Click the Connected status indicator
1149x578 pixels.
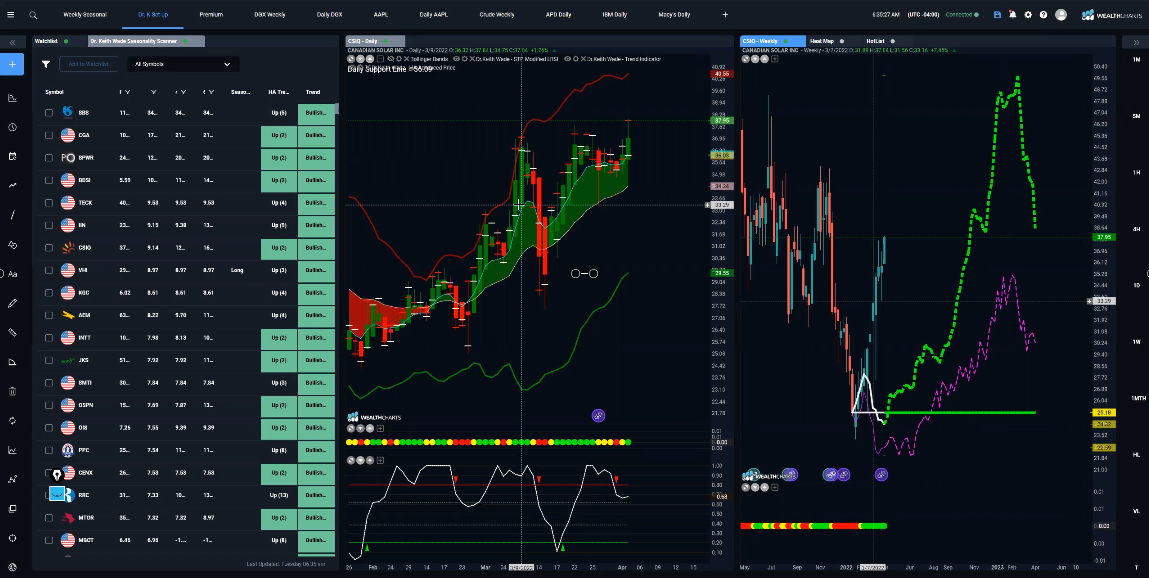[961, 15]
